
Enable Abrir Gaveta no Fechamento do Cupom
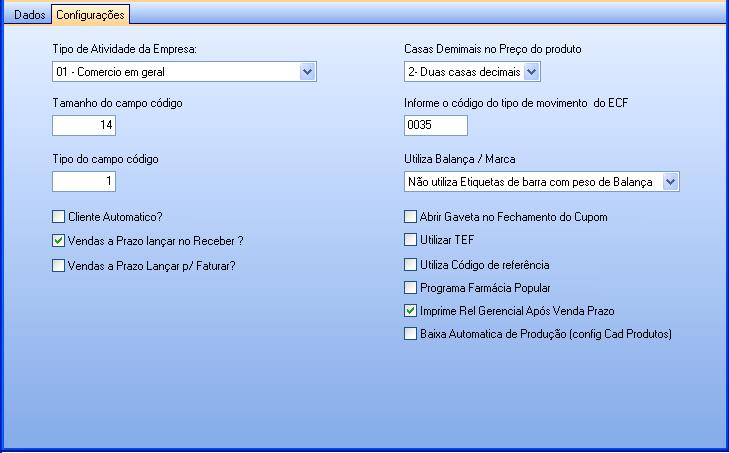click(x=410, y=216)
